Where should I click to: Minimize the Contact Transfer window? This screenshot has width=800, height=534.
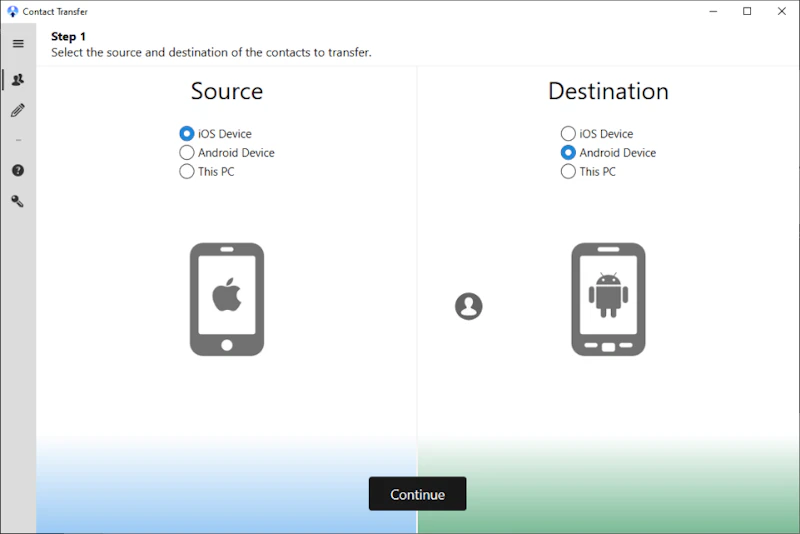[x=713, y=11]
